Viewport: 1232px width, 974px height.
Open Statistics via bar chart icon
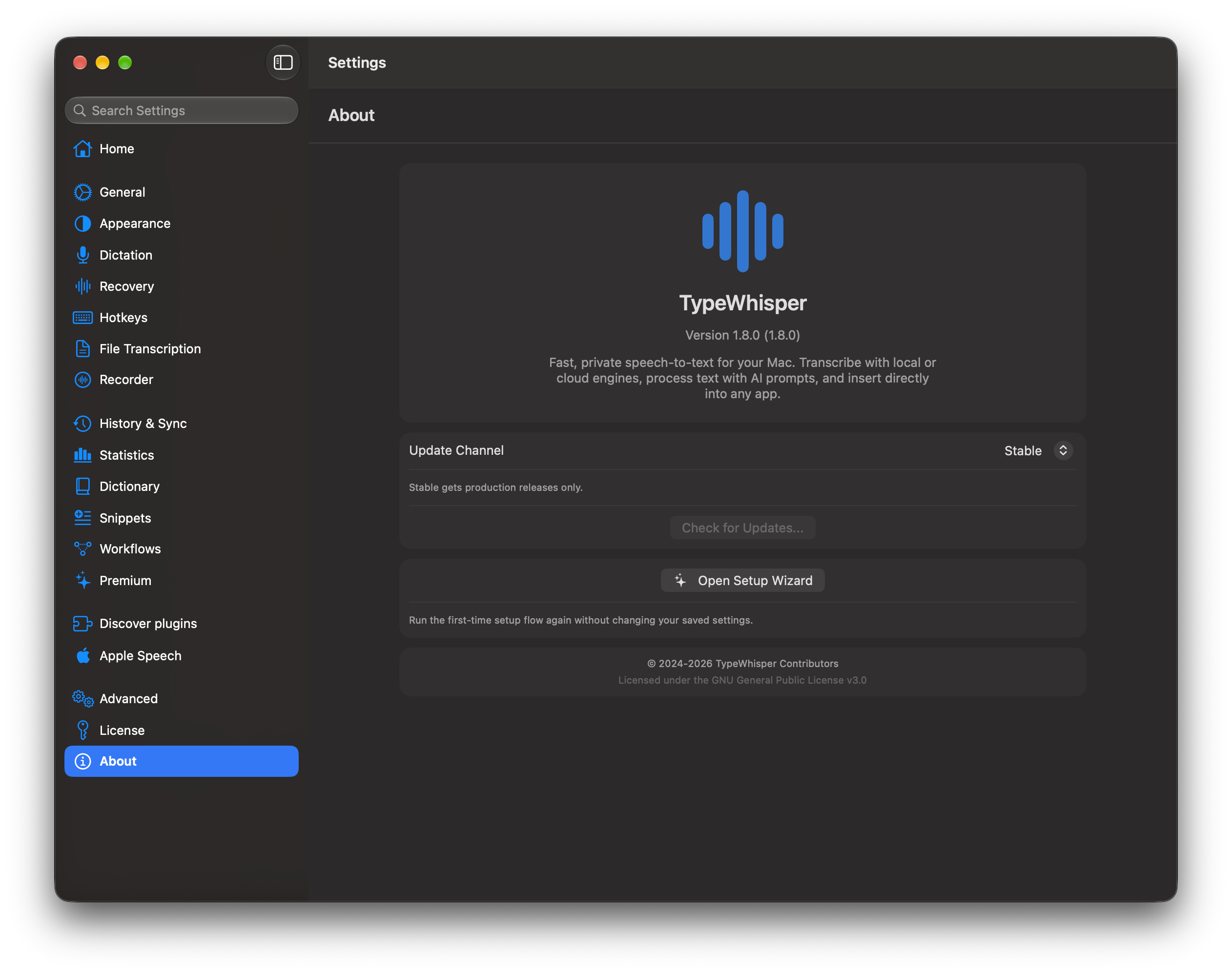(82, 455)
